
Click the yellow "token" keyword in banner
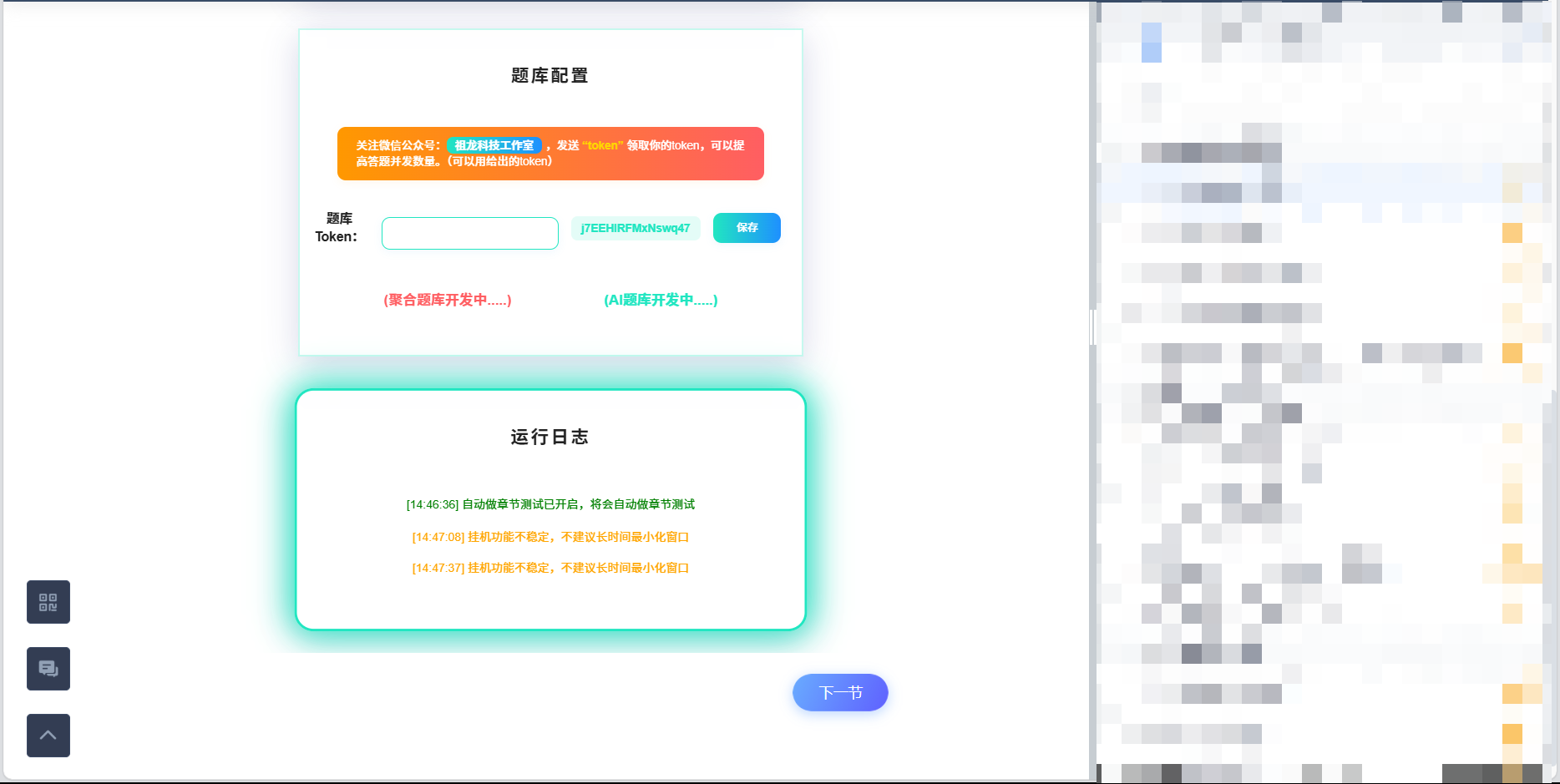(603, 145)
